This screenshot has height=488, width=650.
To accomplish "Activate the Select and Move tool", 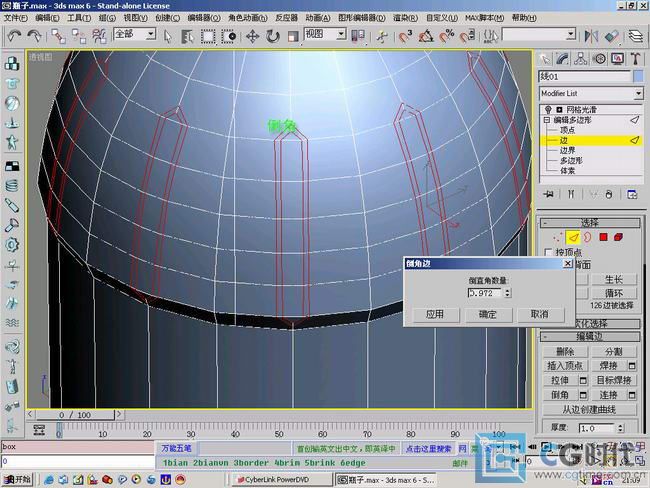I will click(252, 36).
